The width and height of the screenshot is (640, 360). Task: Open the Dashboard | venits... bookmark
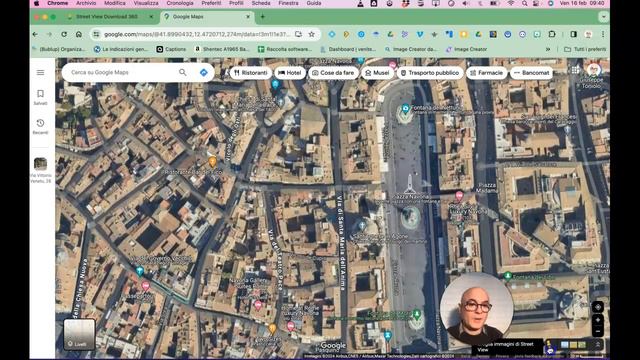(x=348, y=49)
